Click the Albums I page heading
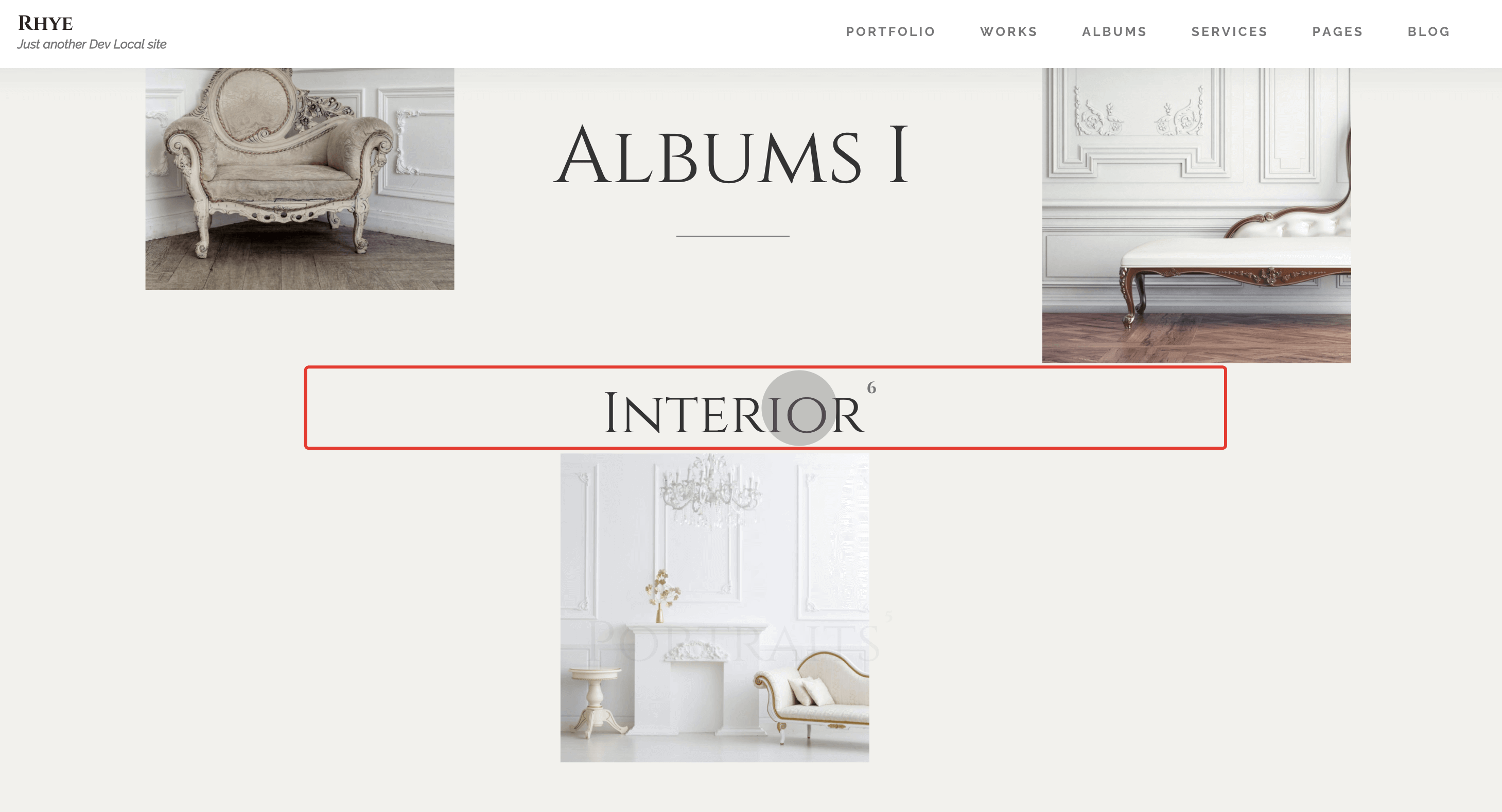The width and height of the screenshot is (1502, 812). [730, 155]
